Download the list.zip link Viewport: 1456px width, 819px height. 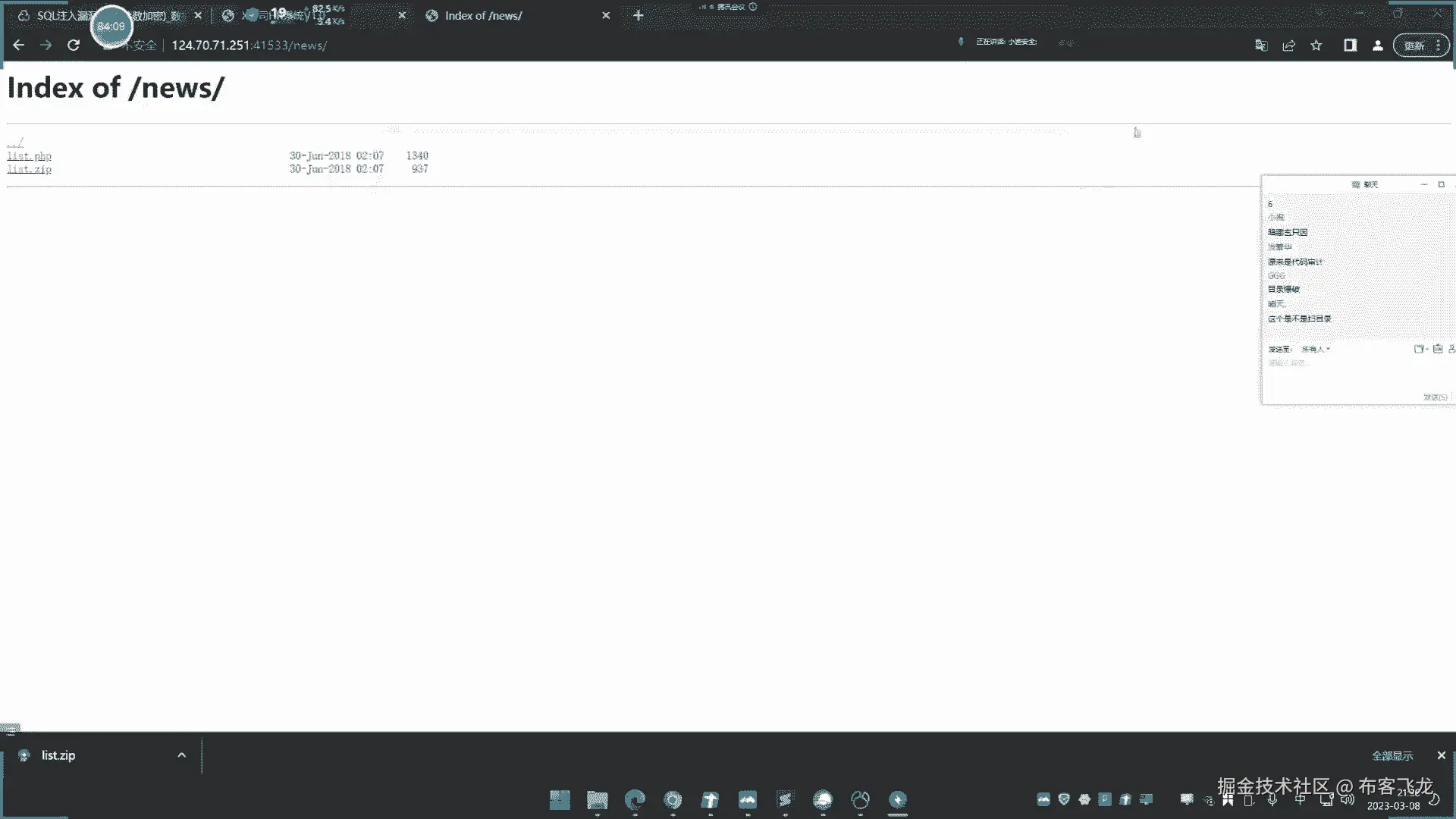(x=29, y=169)
